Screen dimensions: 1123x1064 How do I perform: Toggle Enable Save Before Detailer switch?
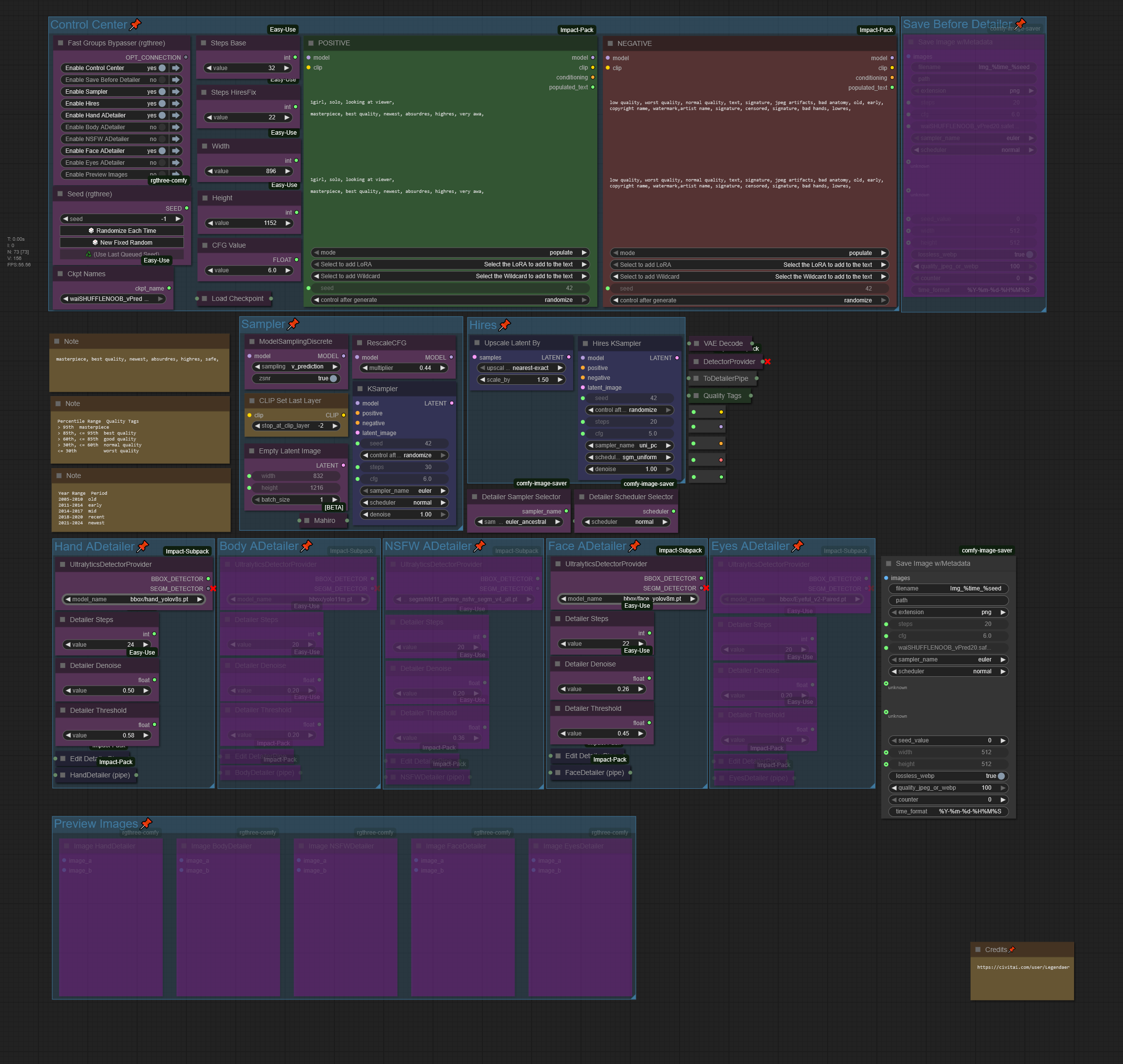(162, 80)
